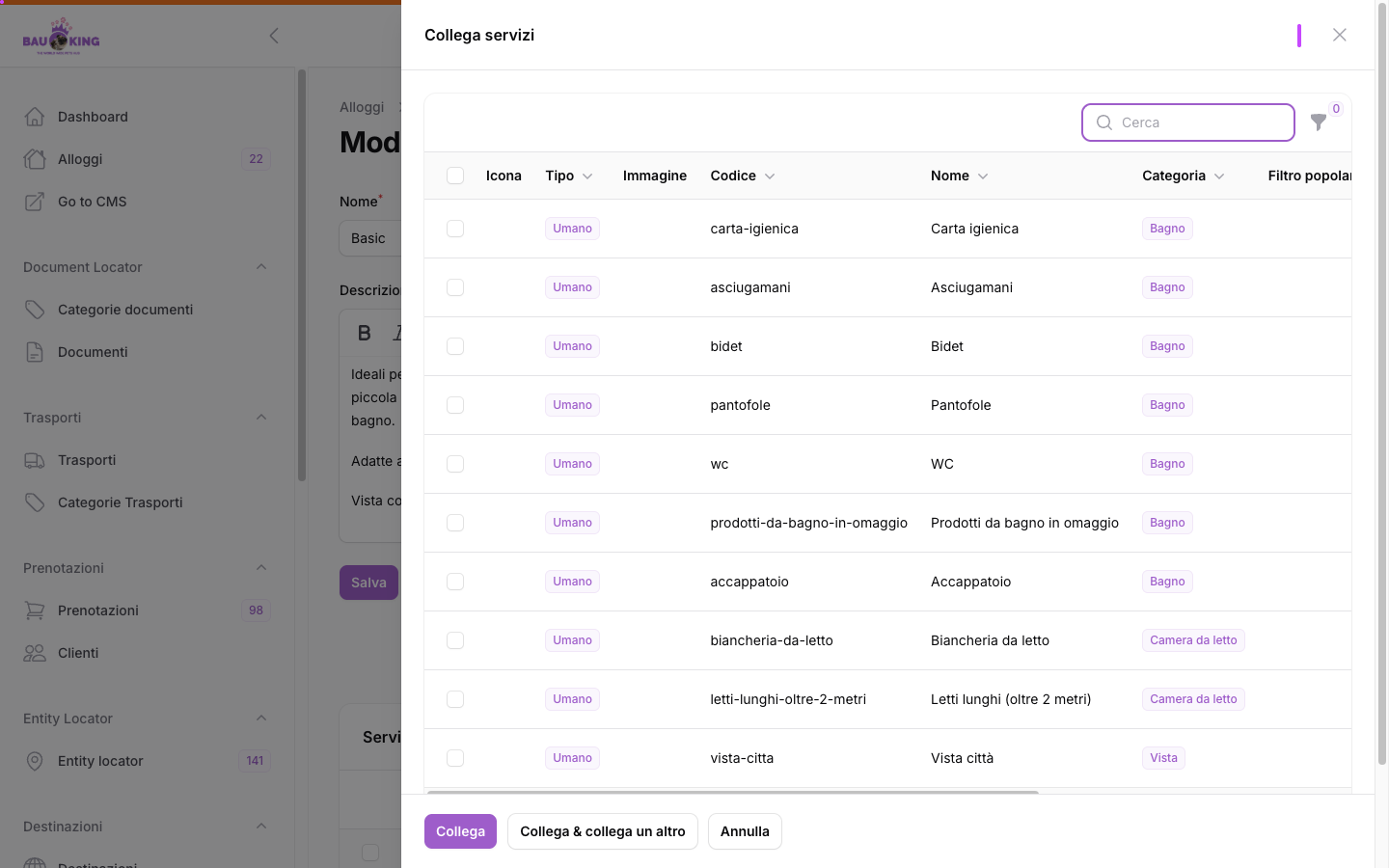Screen dimensions: 1389x868
Task: Select the prodotti-da-bagno-in-omaggio row checkbox
Action: [x=455, y=523]
